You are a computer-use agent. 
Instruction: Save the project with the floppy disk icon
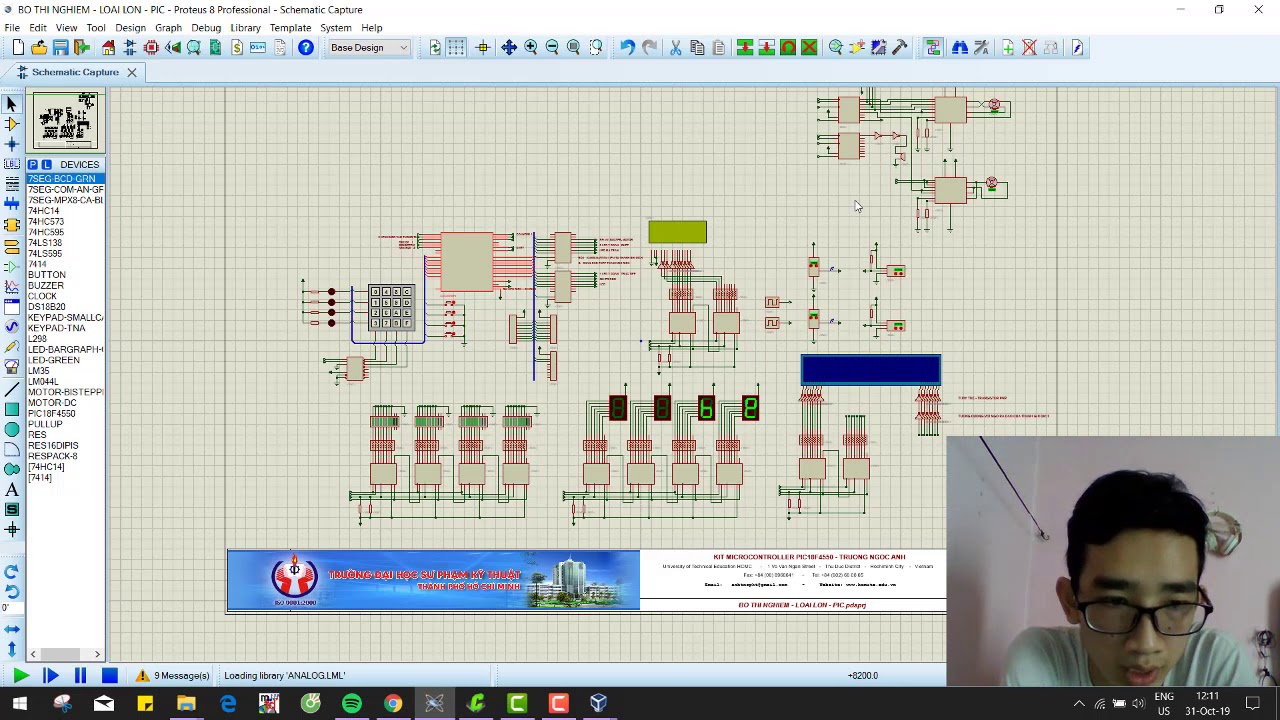60,47
